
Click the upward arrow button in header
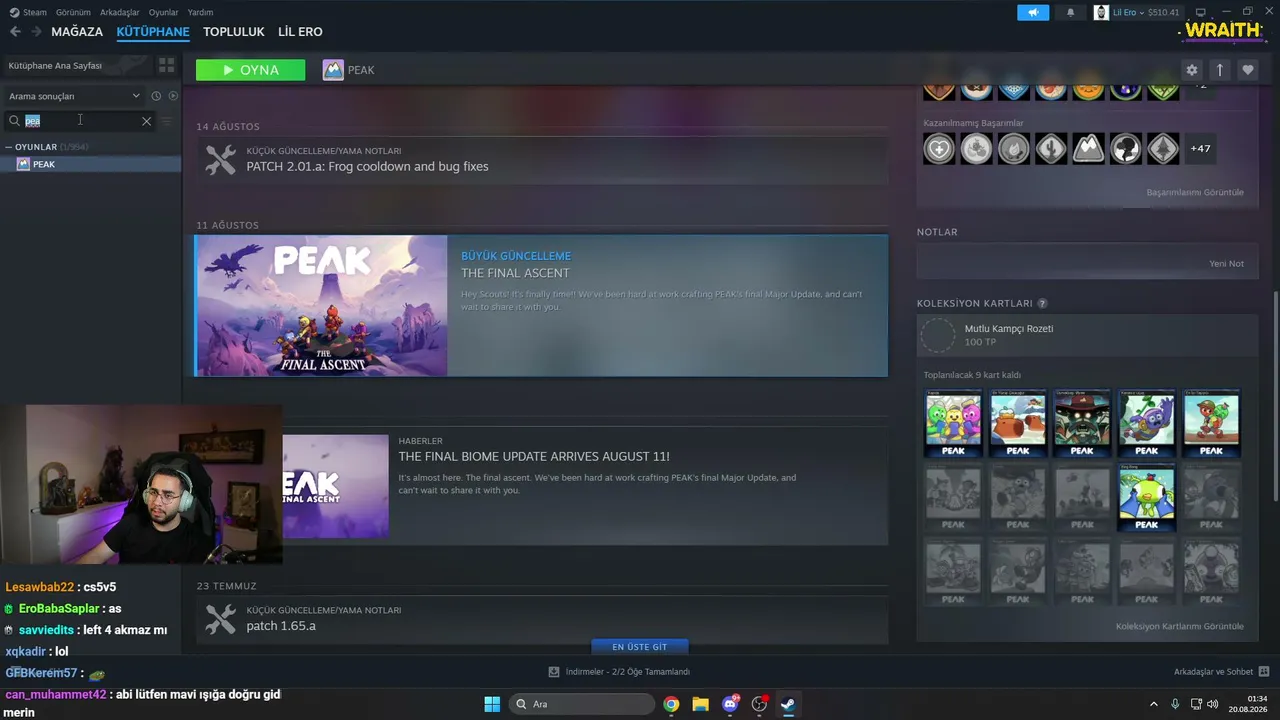tap(1219, 70)
